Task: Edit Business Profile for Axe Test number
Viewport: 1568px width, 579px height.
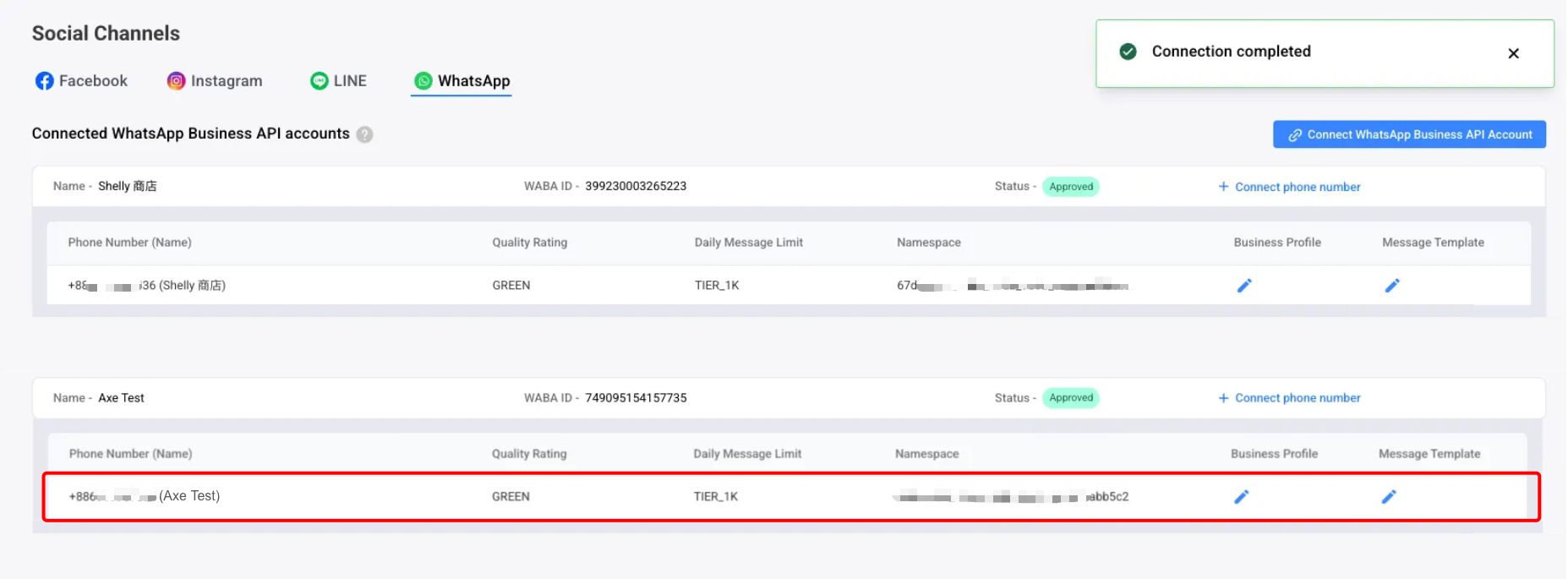Action: click(x=1241, y=497)
